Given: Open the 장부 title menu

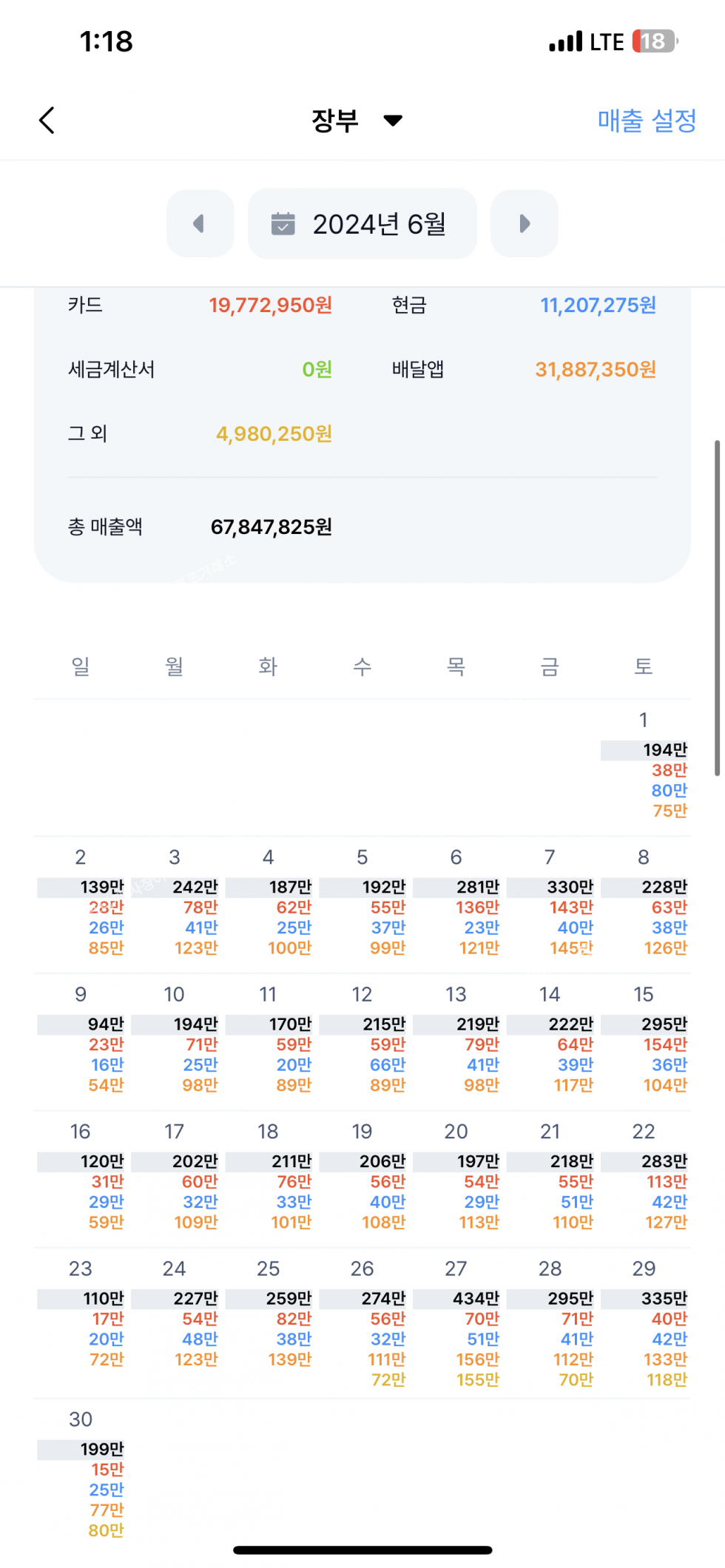Looking at the screenshot, I should tap(335, 121).
